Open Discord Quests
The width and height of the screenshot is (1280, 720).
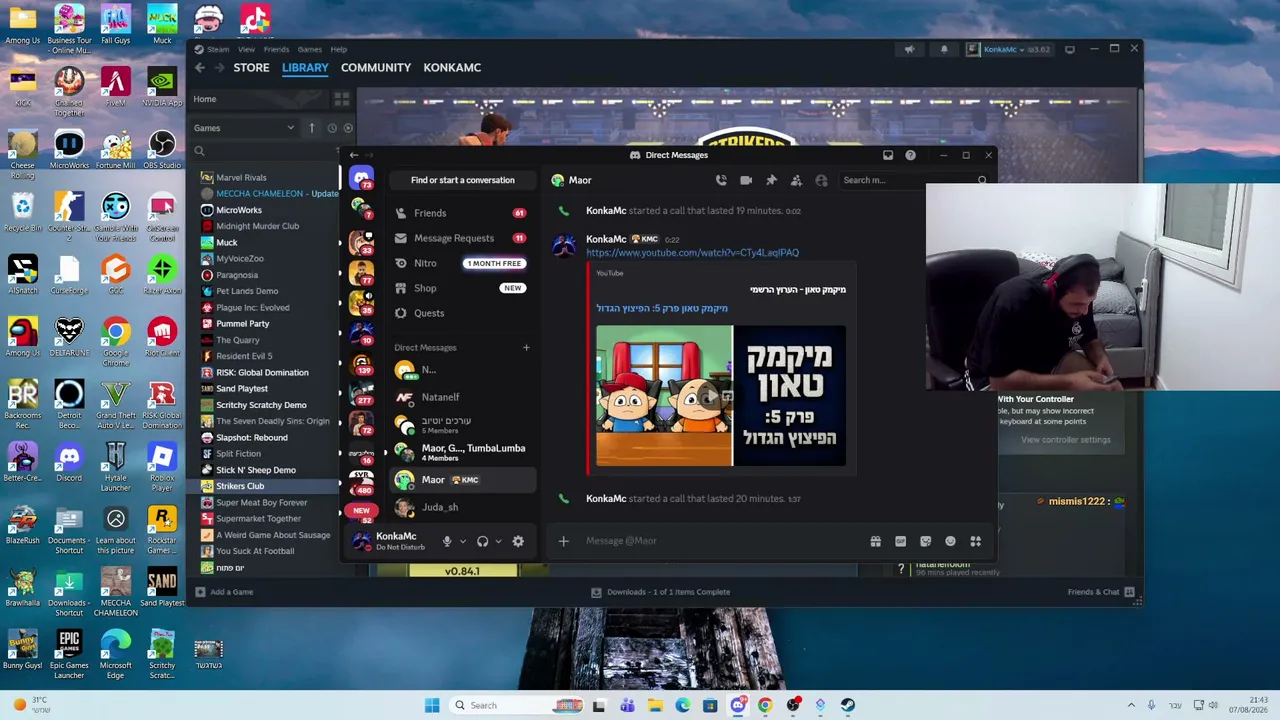(x=462, y=313)
